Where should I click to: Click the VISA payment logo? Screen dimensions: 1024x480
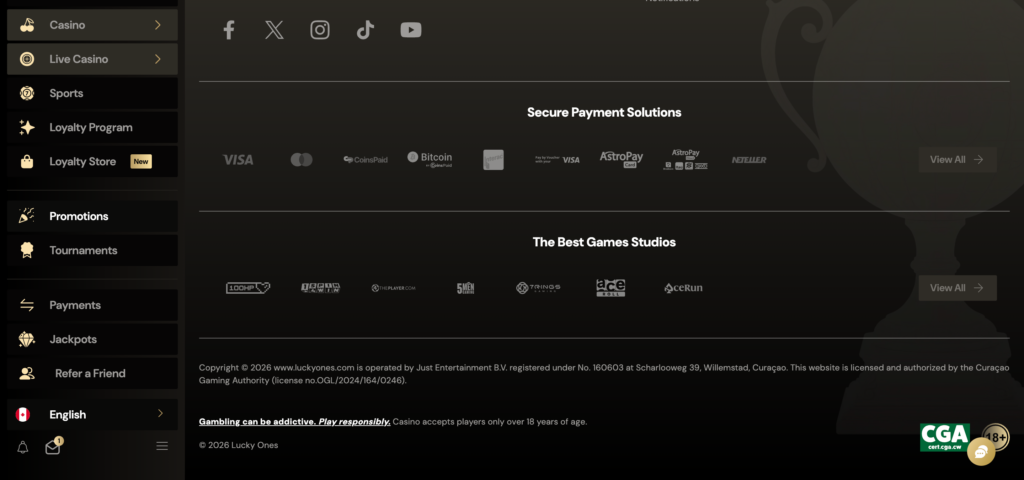tap(238, 159)
